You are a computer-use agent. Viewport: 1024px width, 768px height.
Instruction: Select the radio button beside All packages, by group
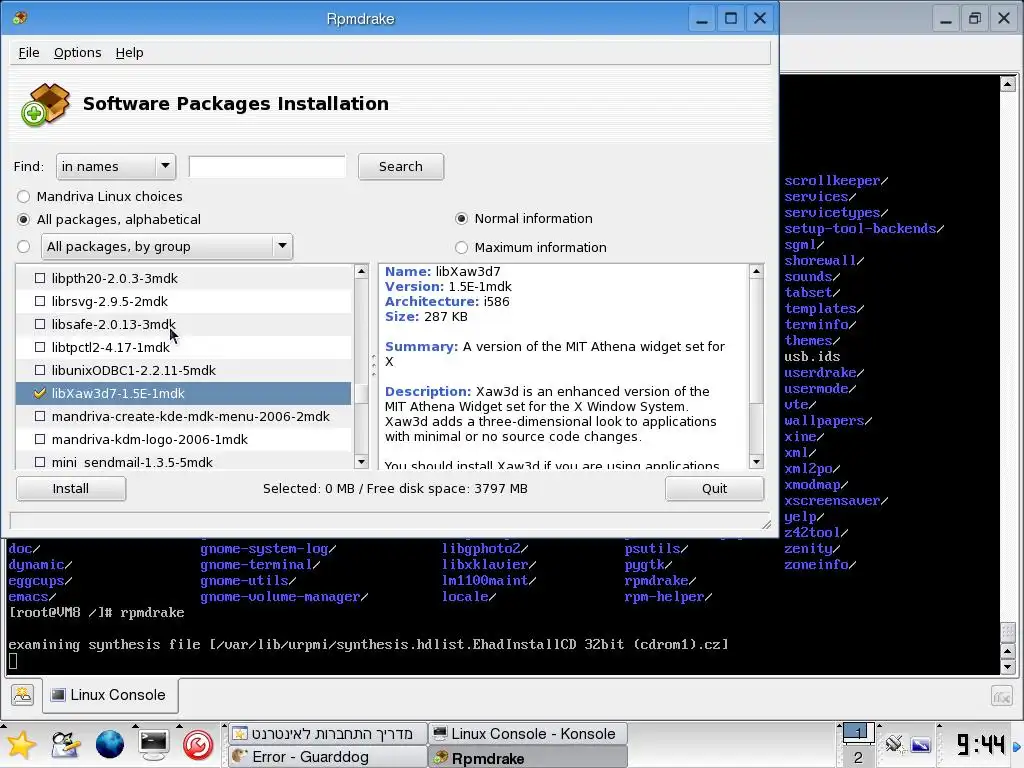coord(24,246)
